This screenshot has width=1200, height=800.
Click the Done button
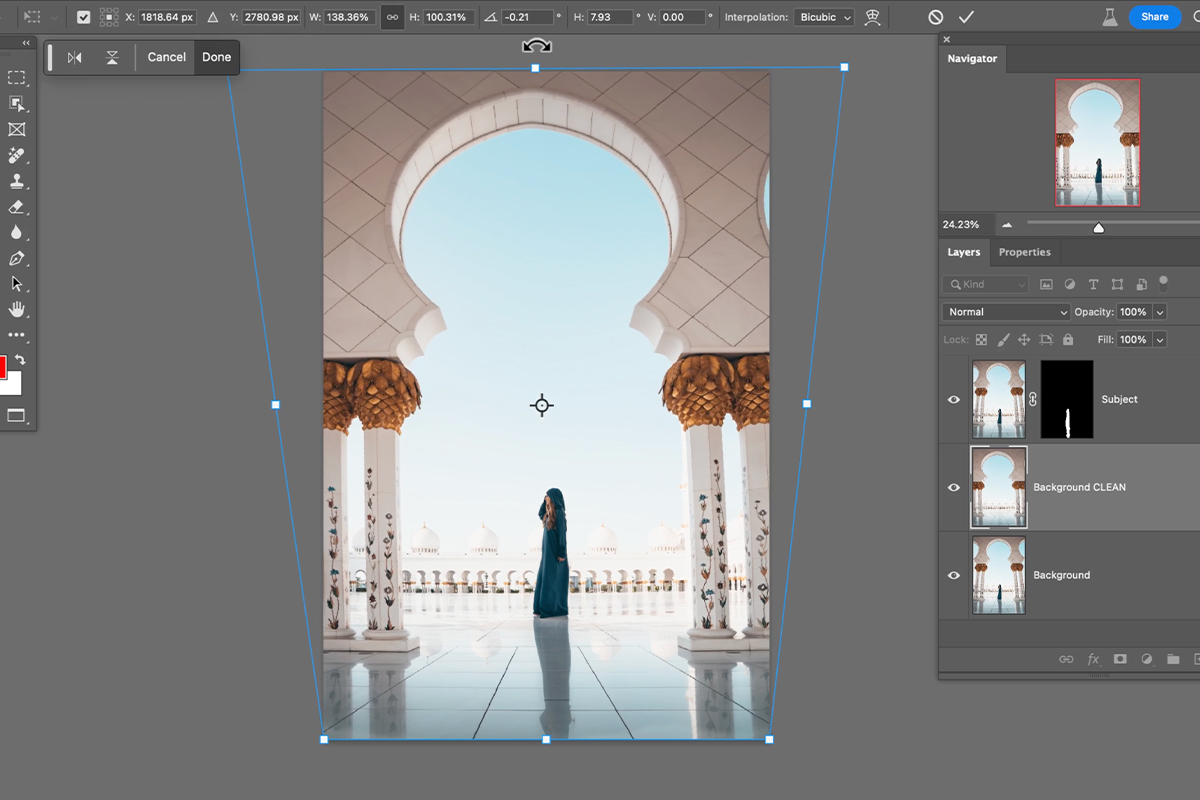tap(216, 57)
